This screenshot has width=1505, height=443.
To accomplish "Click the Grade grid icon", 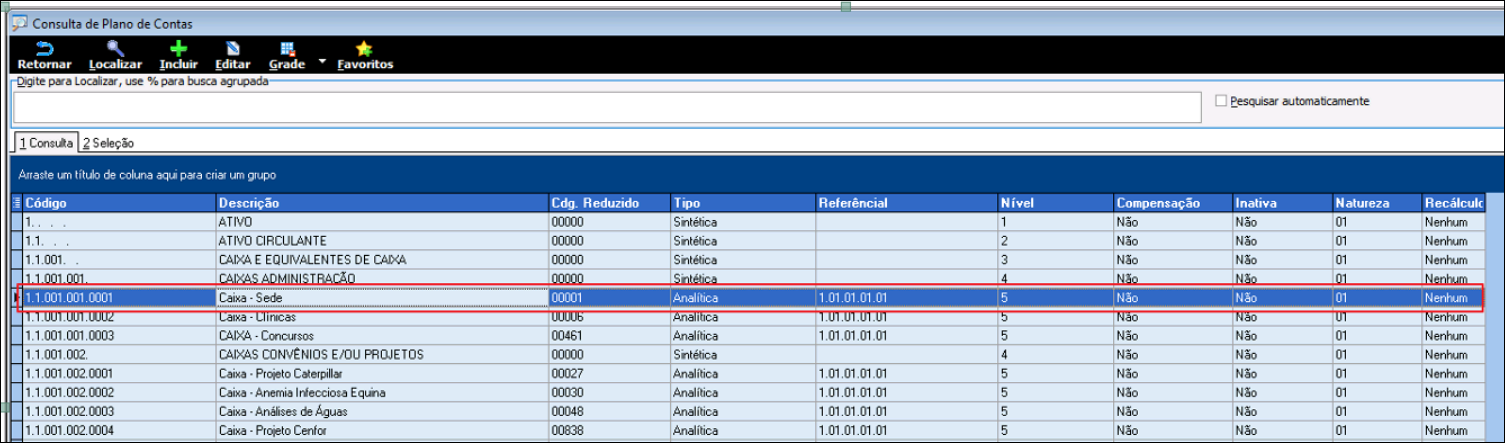I will pyautogui.click(x=287, y=48).
